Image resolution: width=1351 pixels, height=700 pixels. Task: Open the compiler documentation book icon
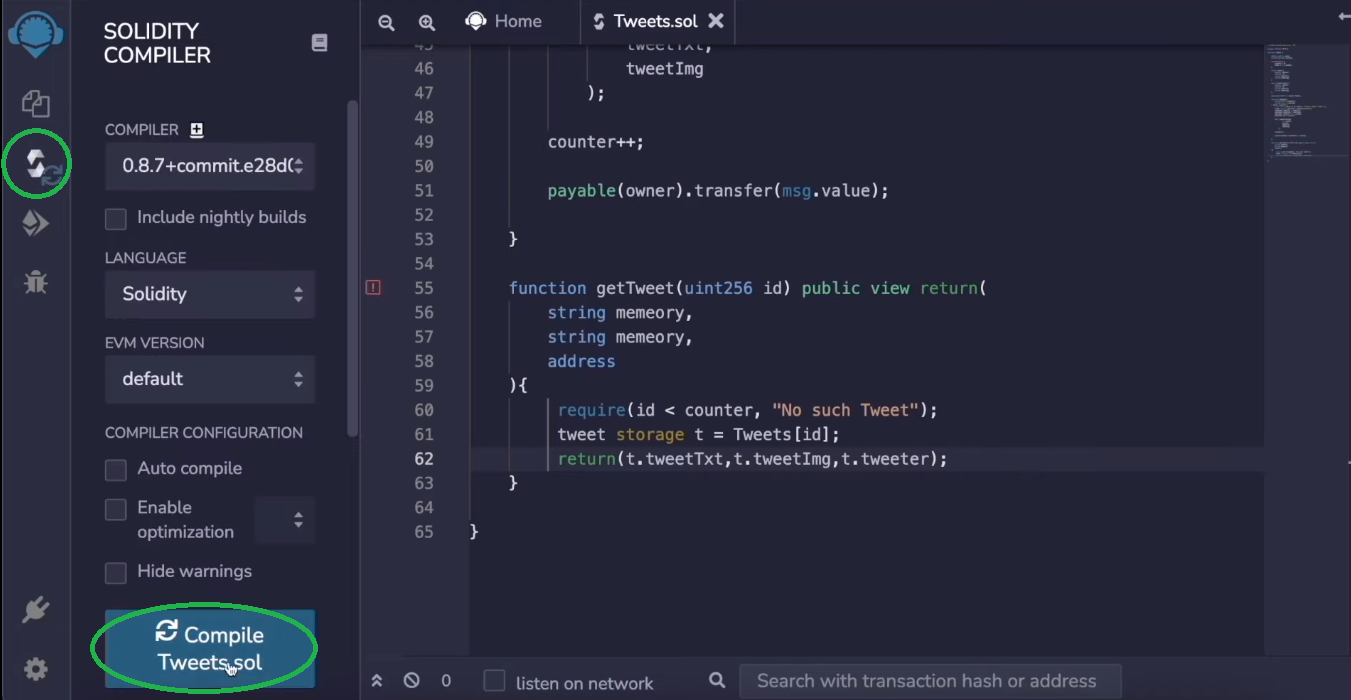pos(320,43)
